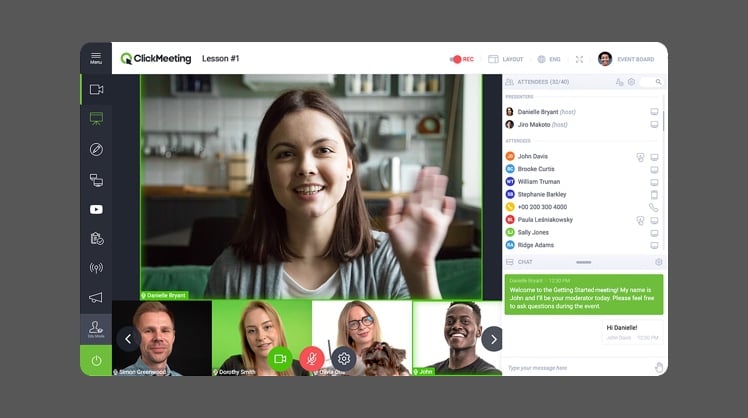Collapse the Chat panel

tap(583, 262)
